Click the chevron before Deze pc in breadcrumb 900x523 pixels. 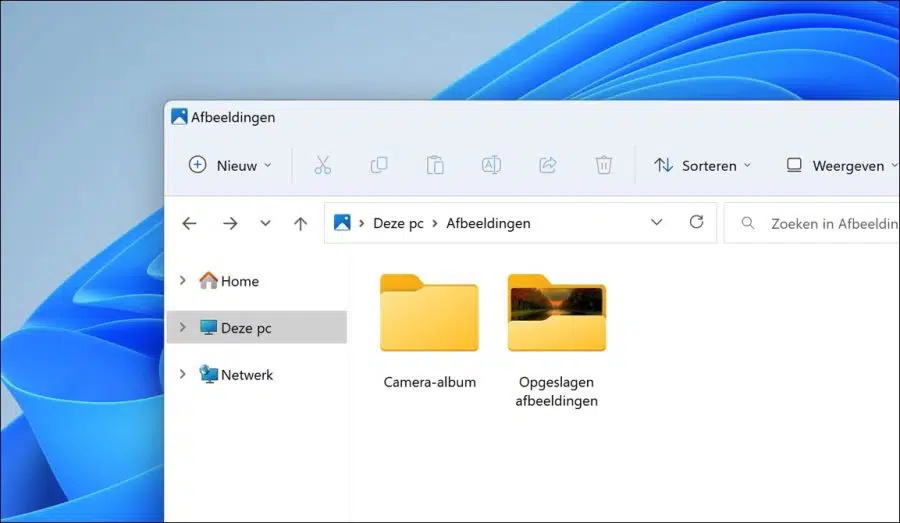362,223
